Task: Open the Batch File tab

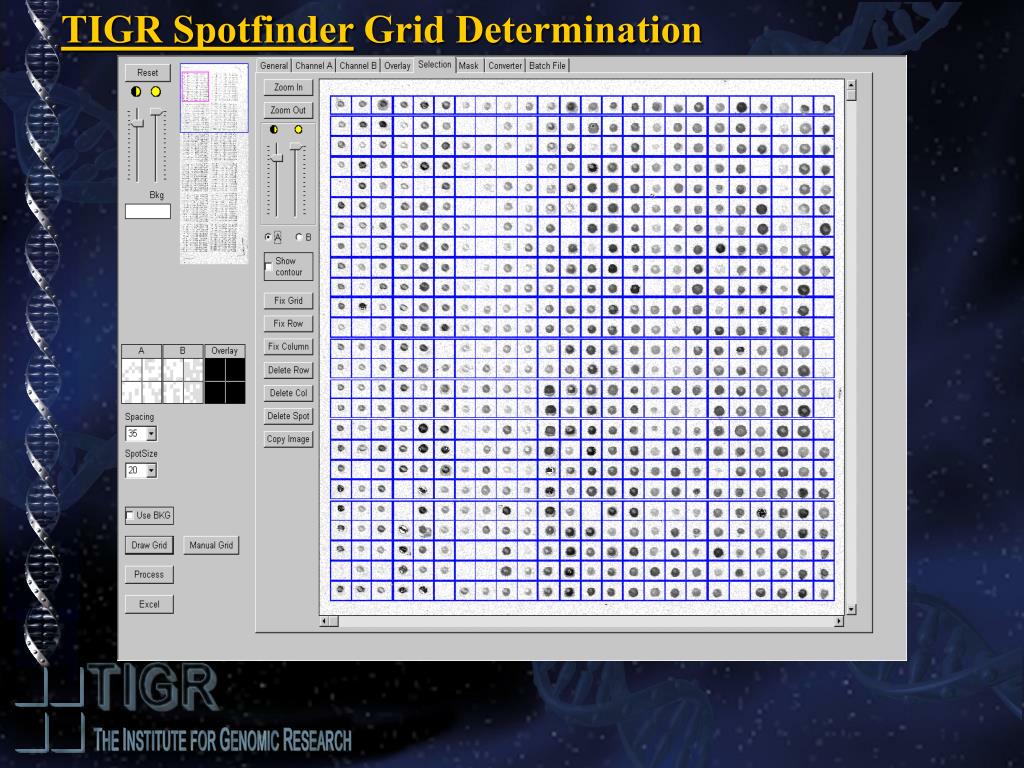Action: 547,65
